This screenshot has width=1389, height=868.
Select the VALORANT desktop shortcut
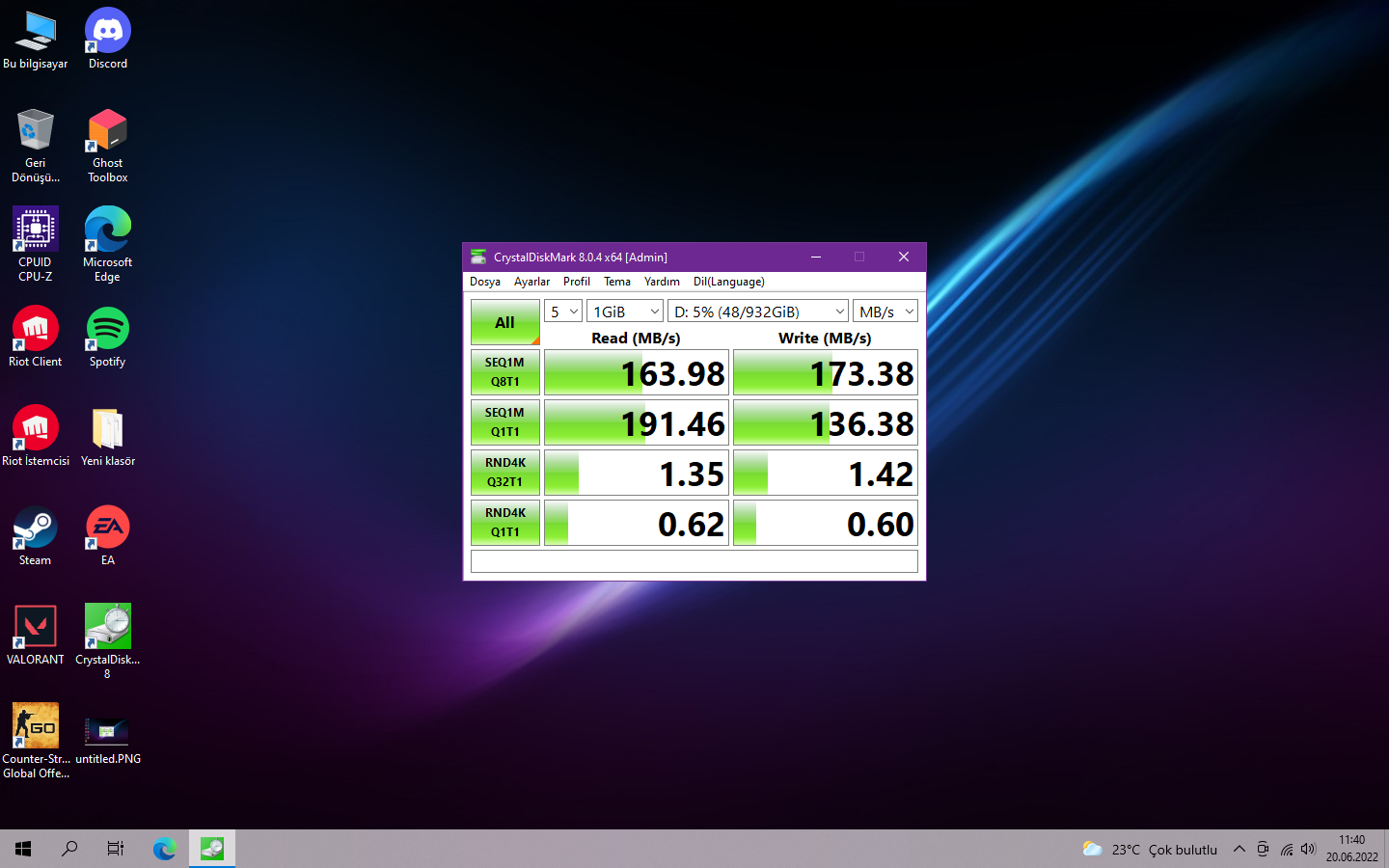(x=36, y=635)
